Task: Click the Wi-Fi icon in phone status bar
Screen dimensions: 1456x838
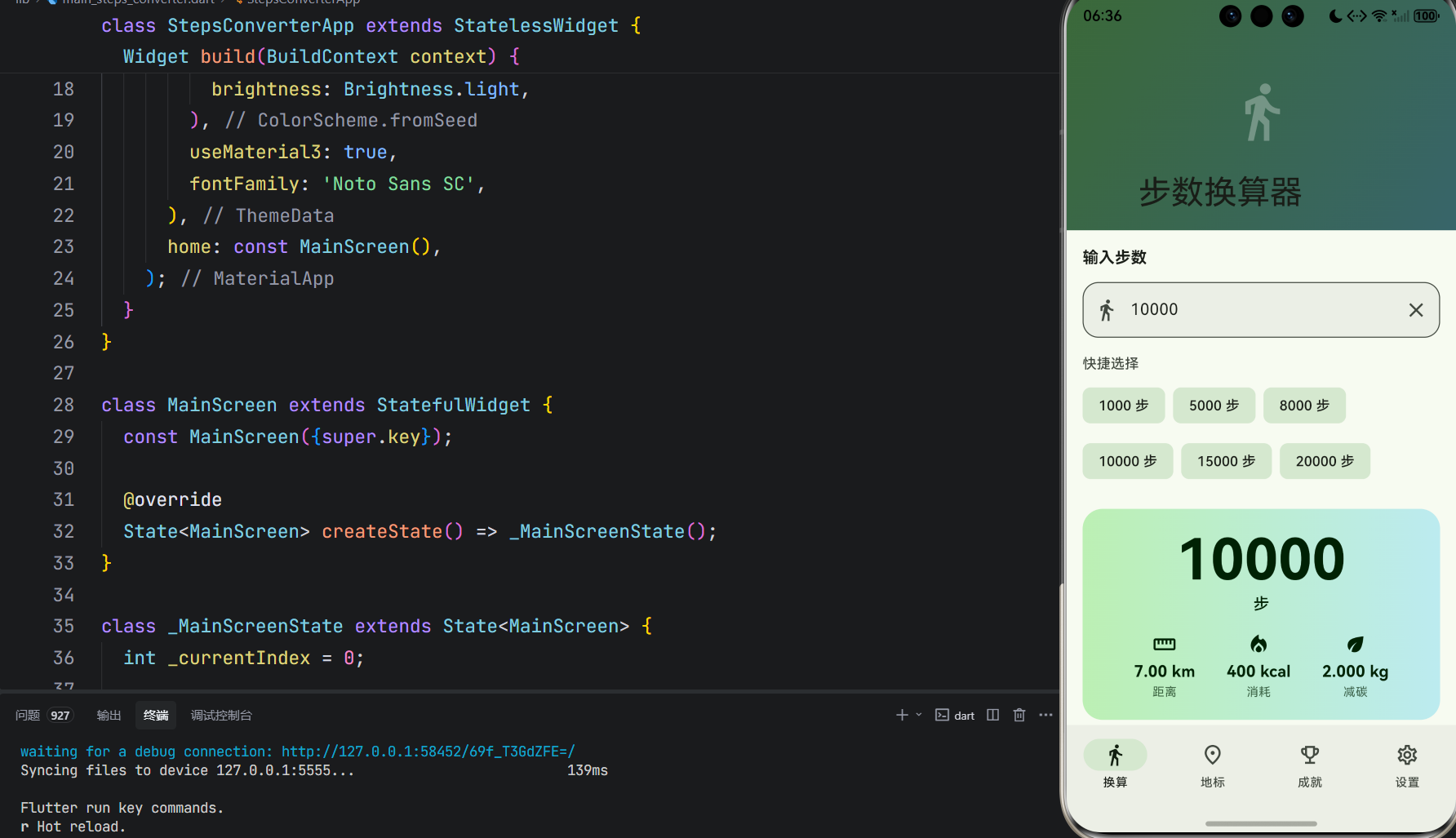Action: 1379,16
